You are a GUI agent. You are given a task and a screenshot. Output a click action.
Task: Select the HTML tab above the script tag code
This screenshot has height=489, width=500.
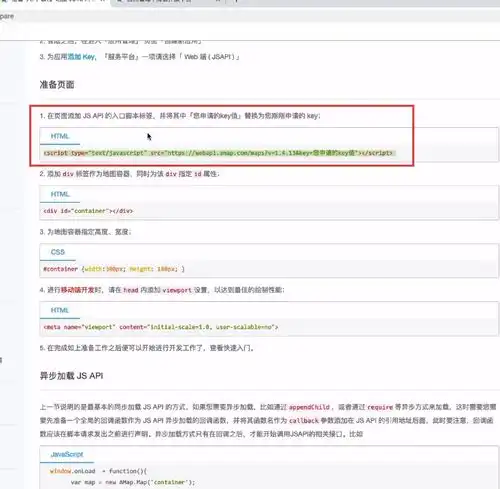pyautogui.click(x=60, y=136)
